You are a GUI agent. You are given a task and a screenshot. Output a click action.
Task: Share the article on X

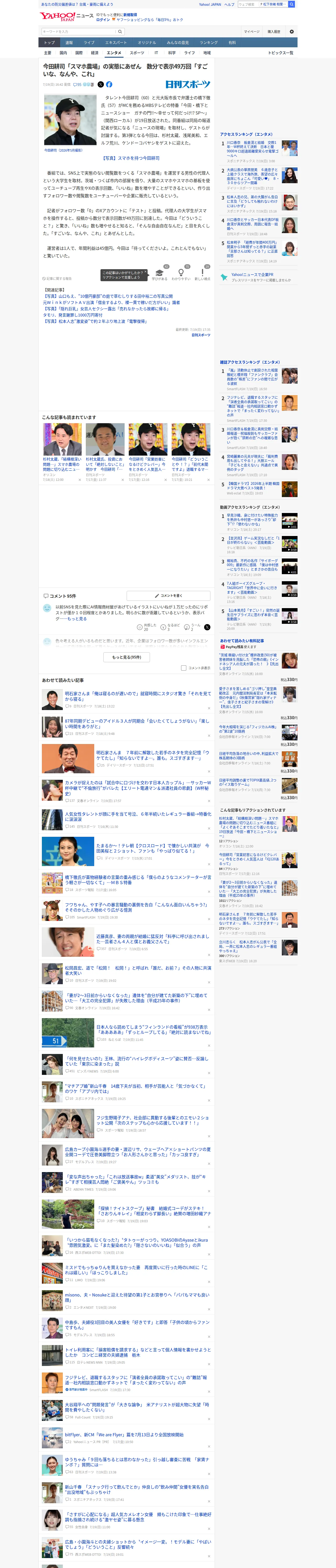click(101, 85)
